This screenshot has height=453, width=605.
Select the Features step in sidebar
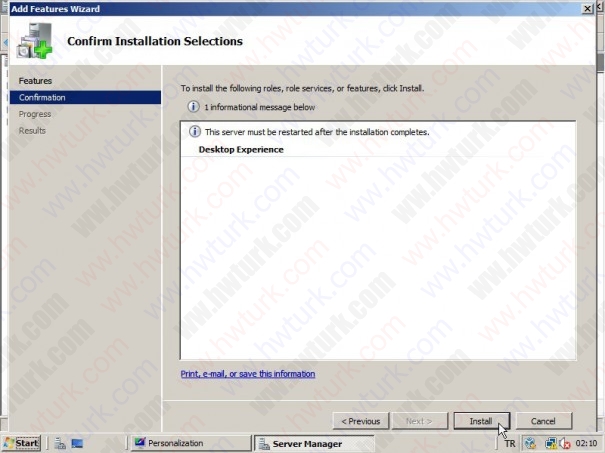pos(35,81)
